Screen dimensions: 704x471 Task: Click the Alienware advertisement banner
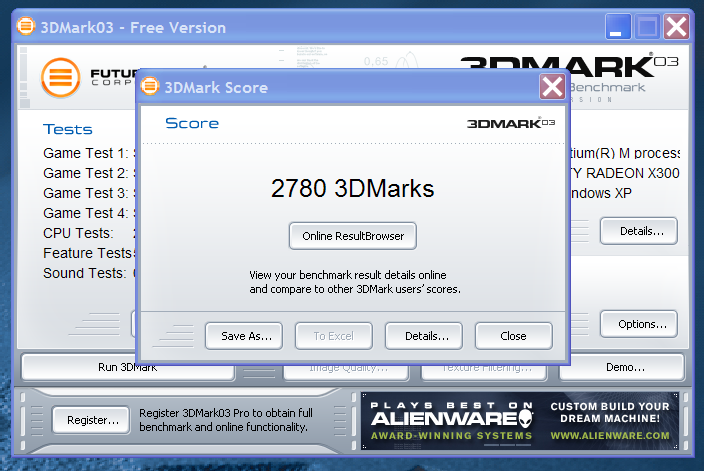[520, 421]
